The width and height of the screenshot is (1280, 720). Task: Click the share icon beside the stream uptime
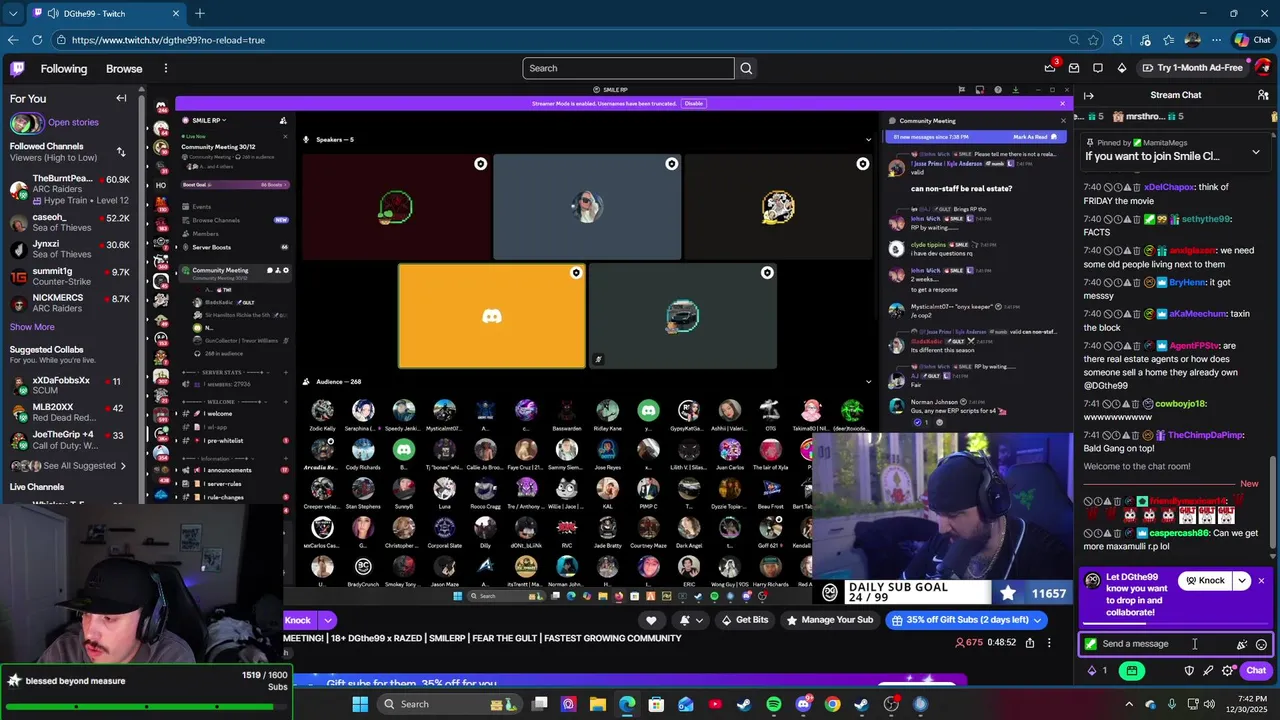(x=1029, y=643)
